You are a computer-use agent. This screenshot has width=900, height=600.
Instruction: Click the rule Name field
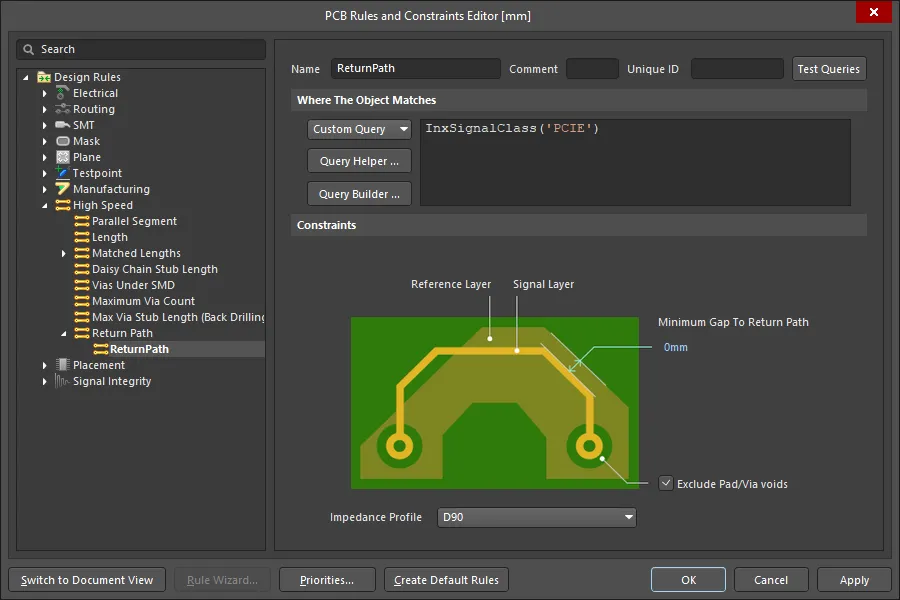(x=416, y=68)
